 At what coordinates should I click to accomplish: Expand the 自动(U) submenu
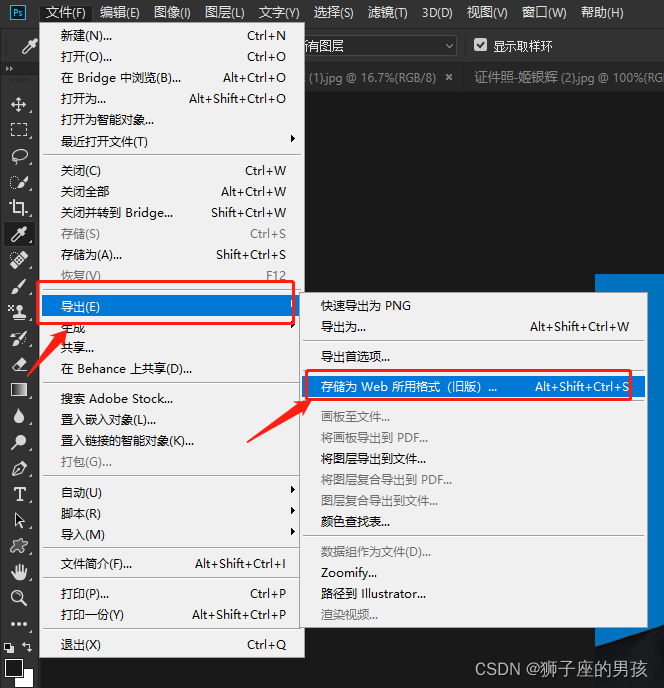[x=172, y=492]
